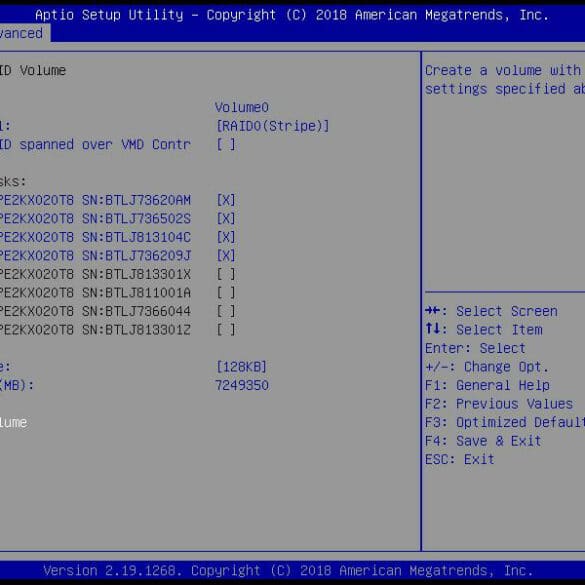The height and width of the screenshot is (585, 585).
Task: Uncheck disk SN:BTLJ736502S checkbox
Action: 226,219
